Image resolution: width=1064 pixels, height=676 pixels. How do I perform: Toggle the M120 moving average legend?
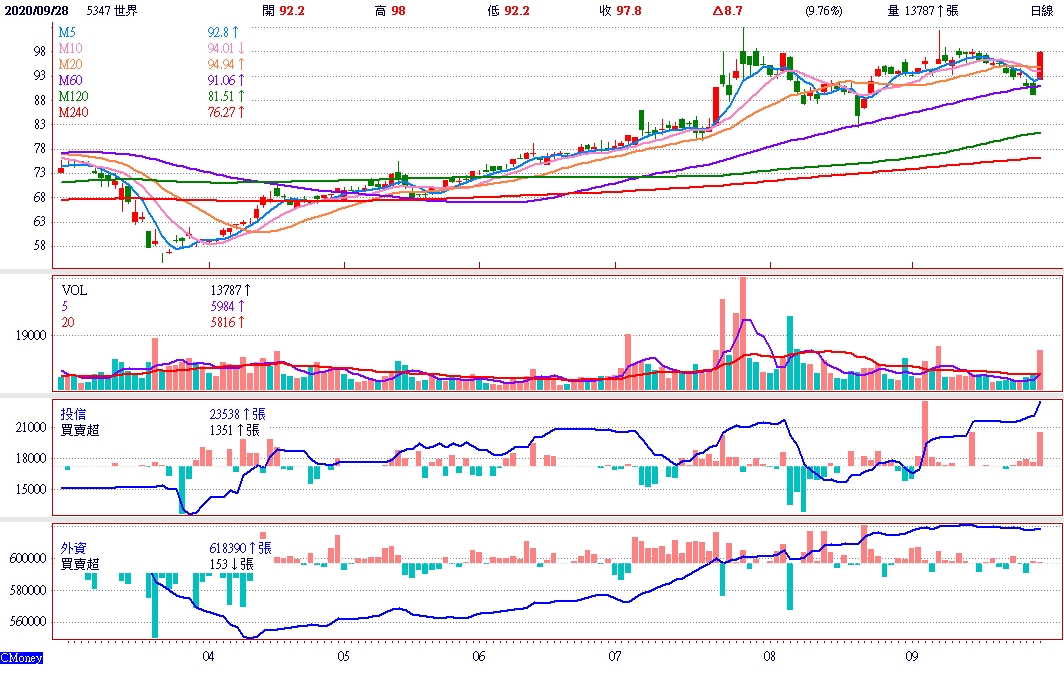74,96
